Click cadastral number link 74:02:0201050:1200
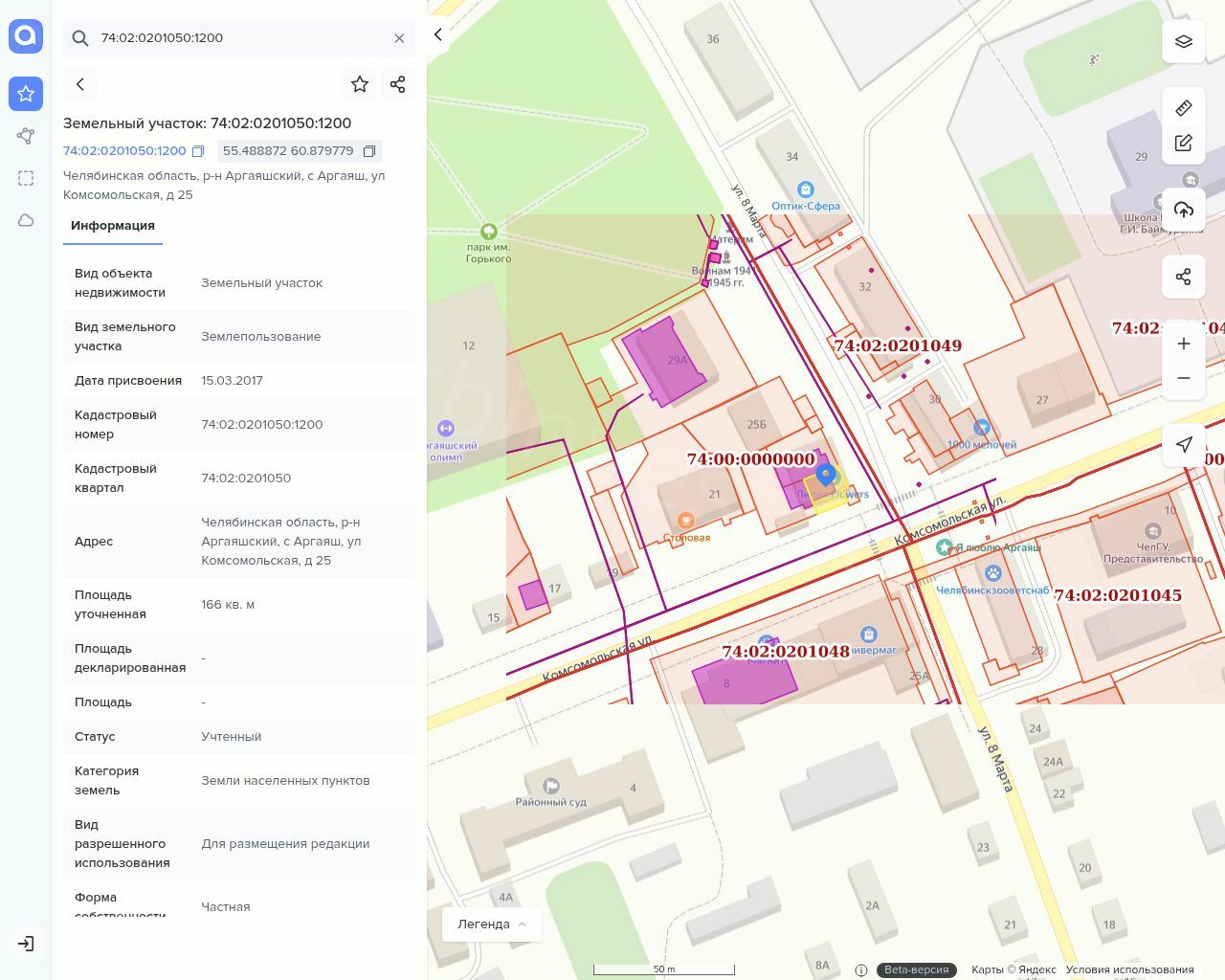 pyautogui.click(x=124, y=151)
